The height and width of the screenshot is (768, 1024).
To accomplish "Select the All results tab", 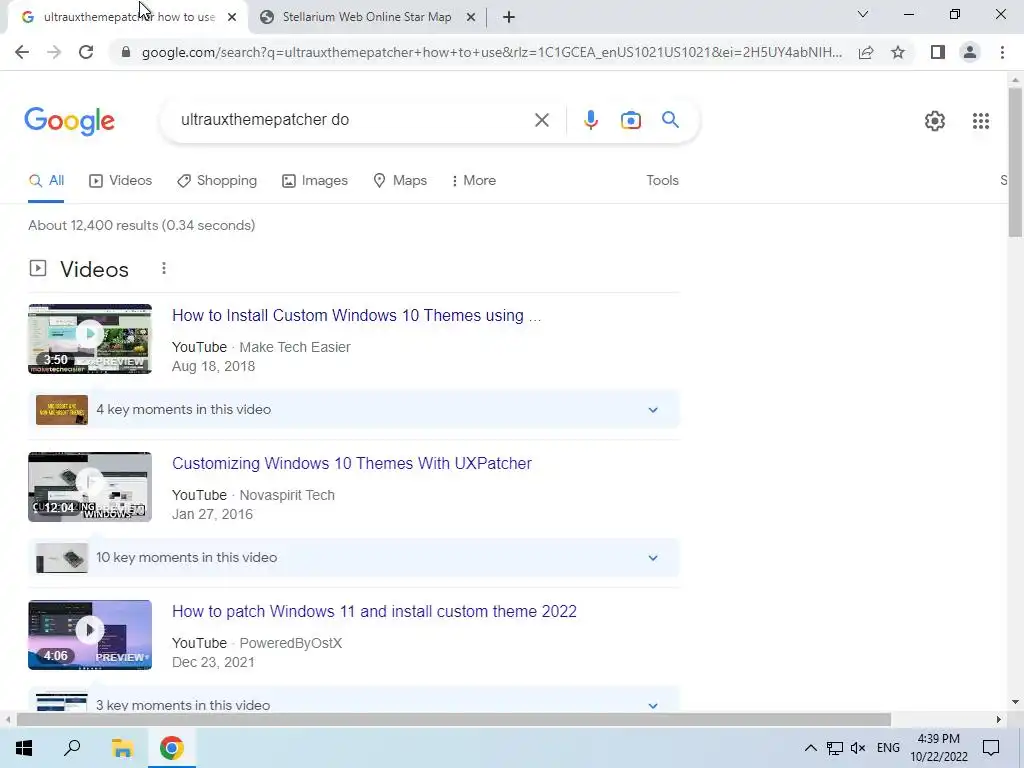I will pyautogui.click(x=46, y=181).
